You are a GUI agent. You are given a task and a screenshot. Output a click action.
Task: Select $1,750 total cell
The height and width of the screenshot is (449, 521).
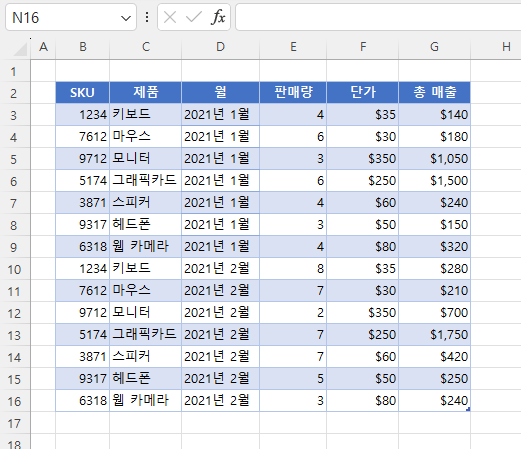click(x=434, y=335)
